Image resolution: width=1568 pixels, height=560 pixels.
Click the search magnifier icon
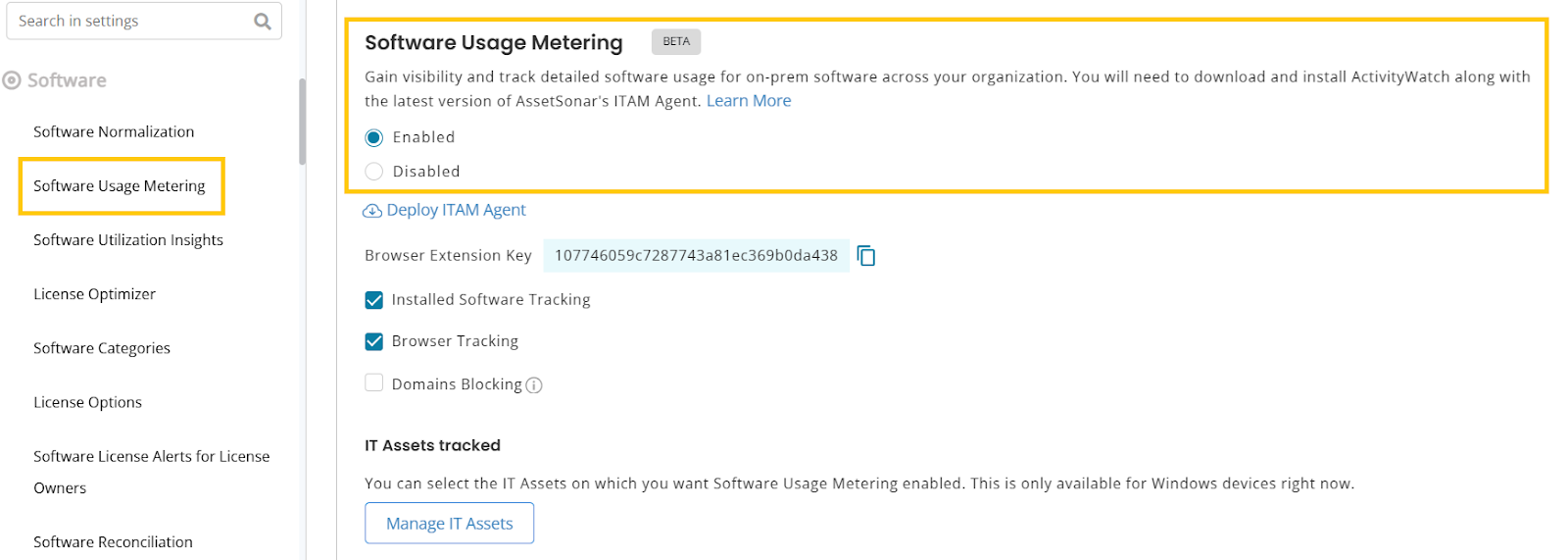262,22
